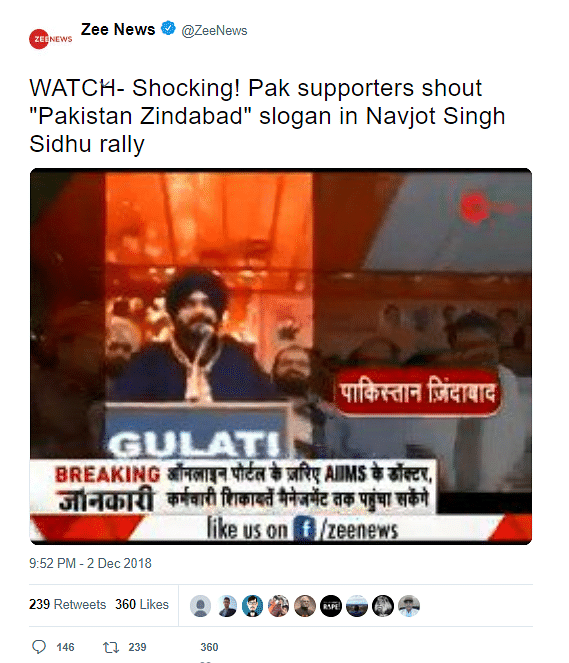The height and width of the screenshot is (663, 569).
Task: Open the third liker avatar with glasses
Action: point(252,605)
